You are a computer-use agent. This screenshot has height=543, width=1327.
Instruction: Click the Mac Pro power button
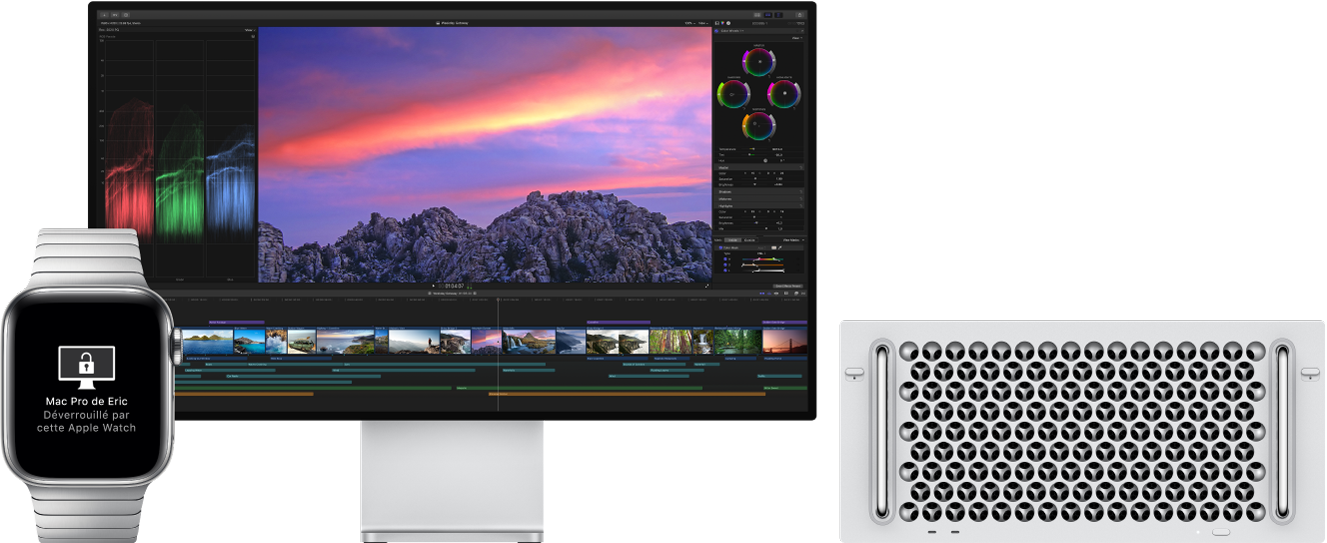pos(1219,530)
